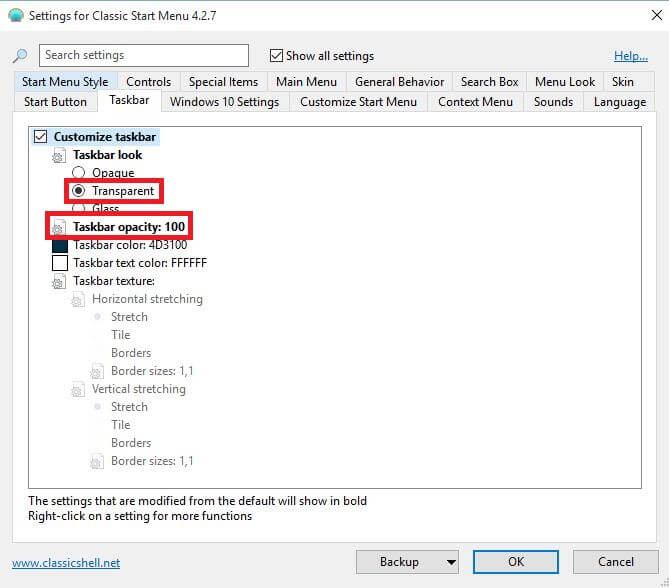Open the Start Menu Style tab
This screenshot has width=669, height=588.
click(x=65, y=82)
